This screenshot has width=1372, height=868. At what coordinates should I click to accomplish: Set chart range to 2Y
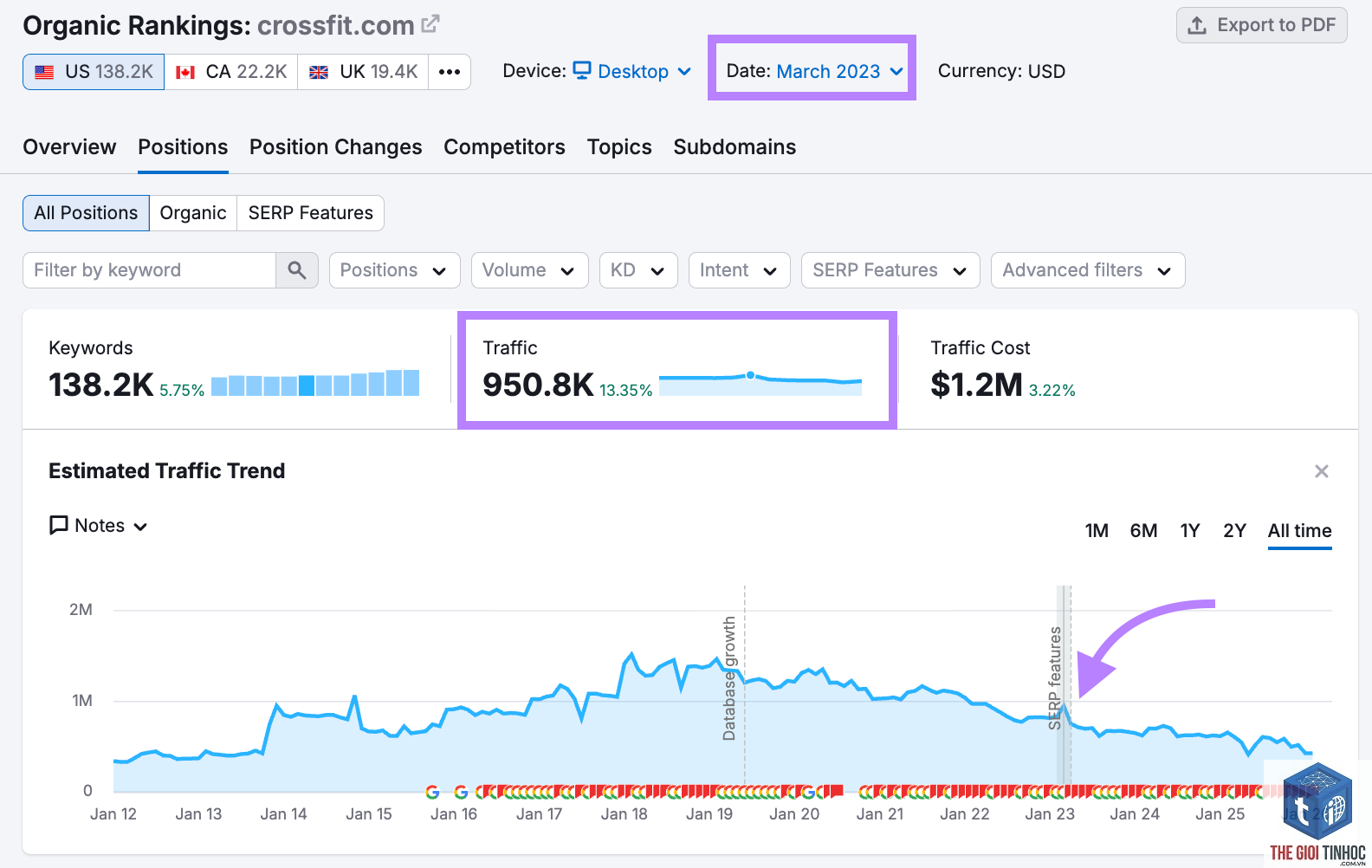(1234, 531)
